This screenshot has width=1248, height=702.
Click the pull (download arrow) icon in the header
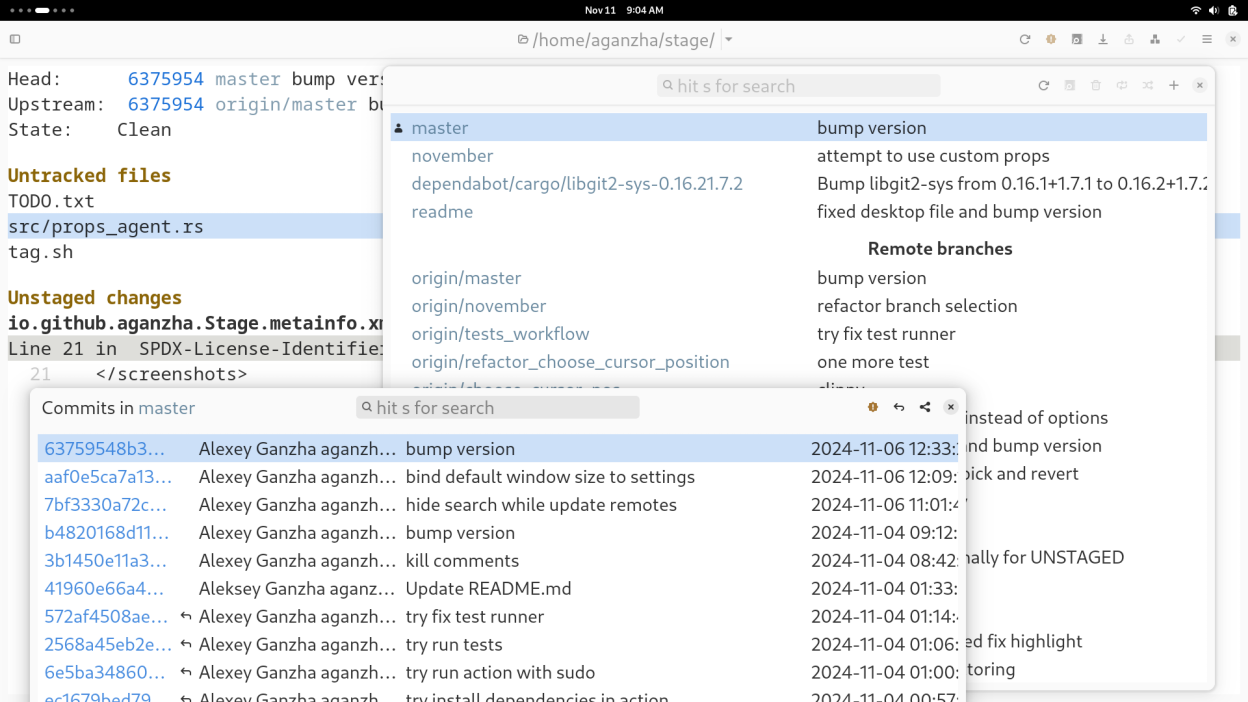(x=1103, y=40)
